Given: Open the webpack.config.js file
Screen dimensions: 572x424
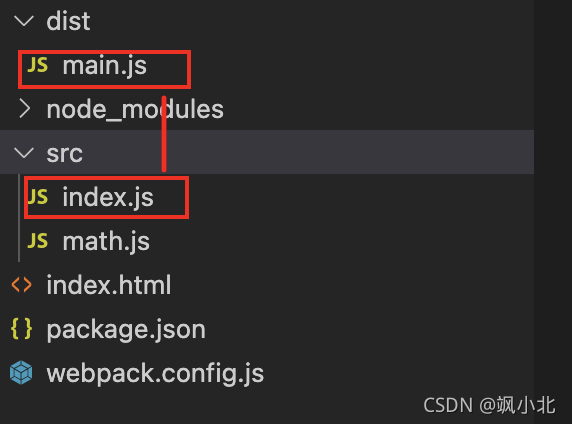Looking at the screenshot, I should (x=155, y=374).
